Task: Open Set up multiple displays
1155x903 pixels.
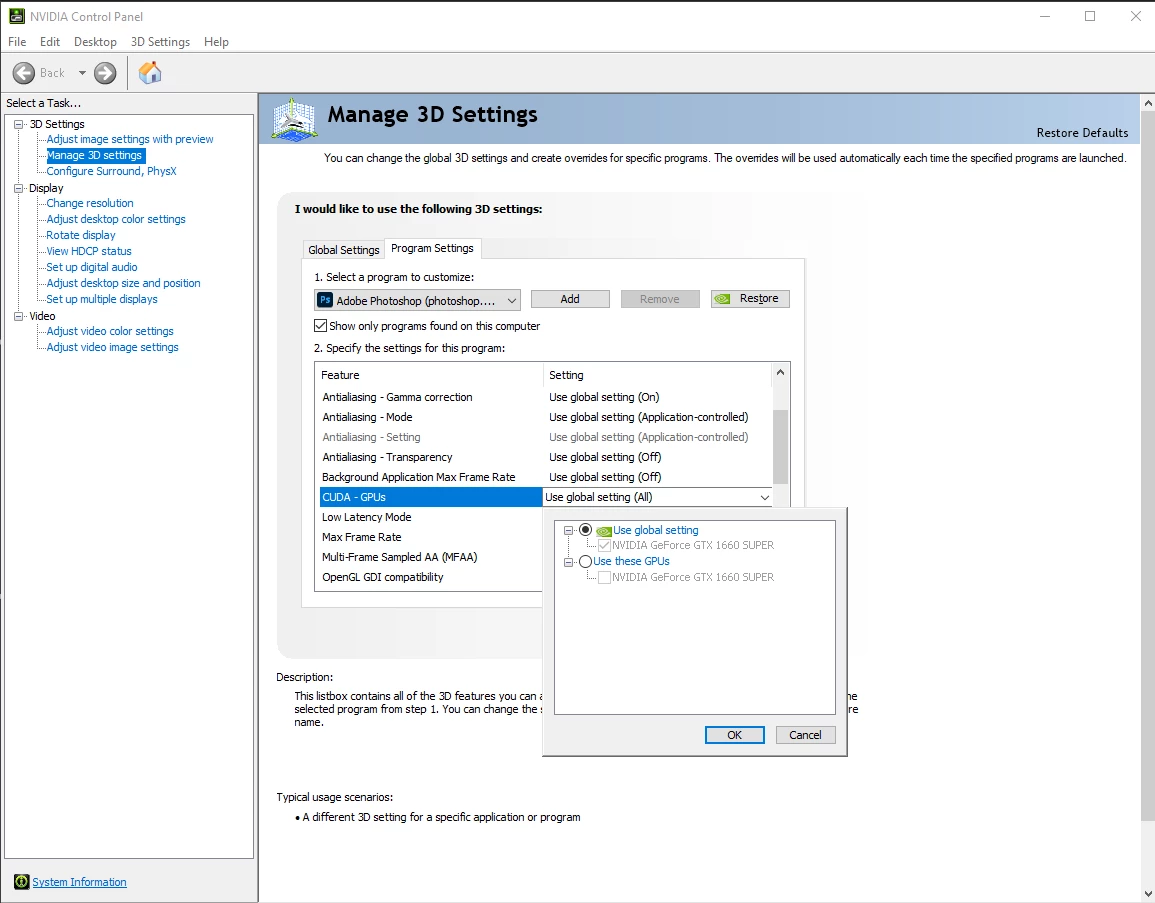Action: pyautogui.click(x=102, y=299)
